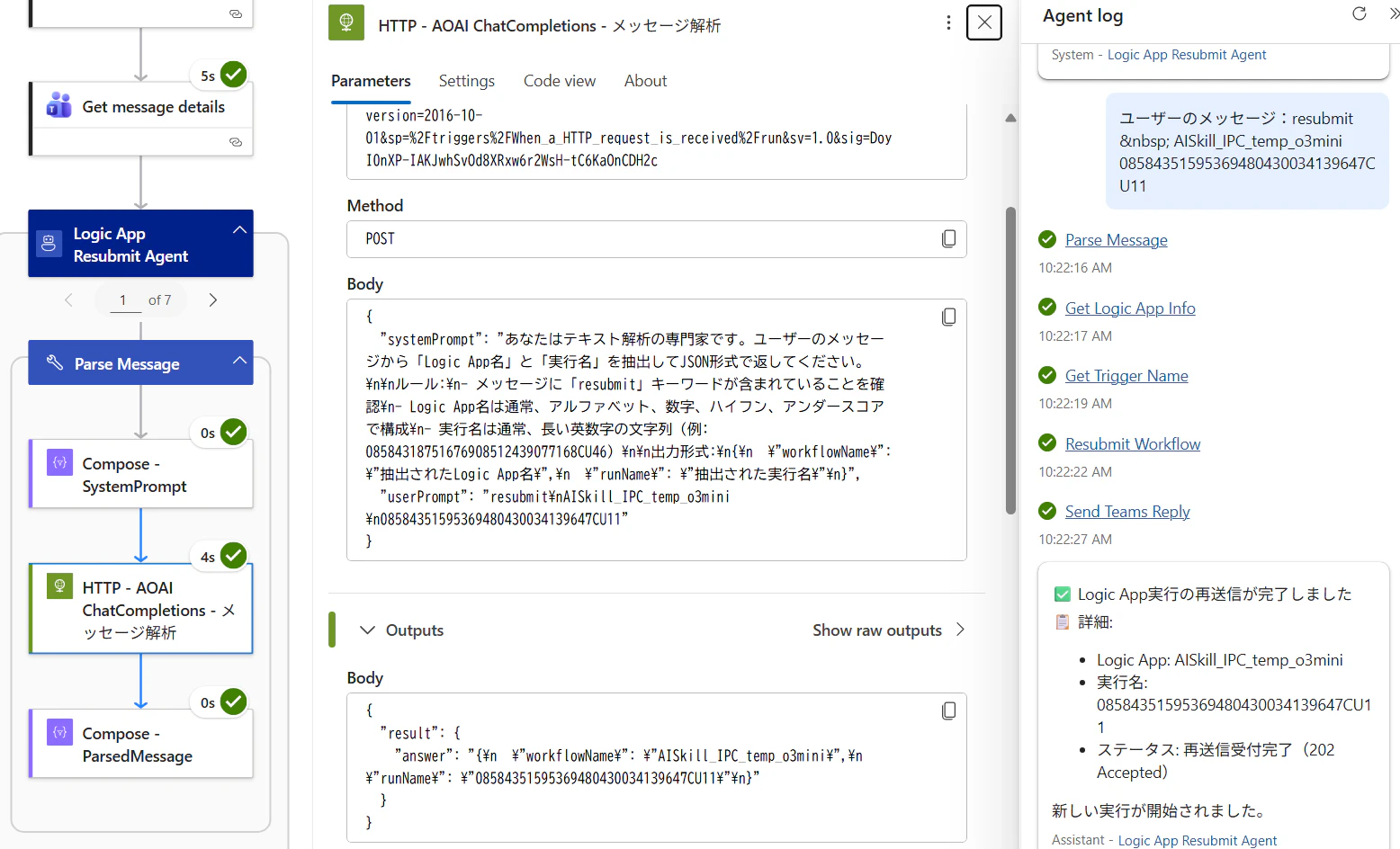Viewport: 1400px width, 849px height.
Task: Click the System Logic App Resubmit Agent link
Action: (x=1187, y=55)
